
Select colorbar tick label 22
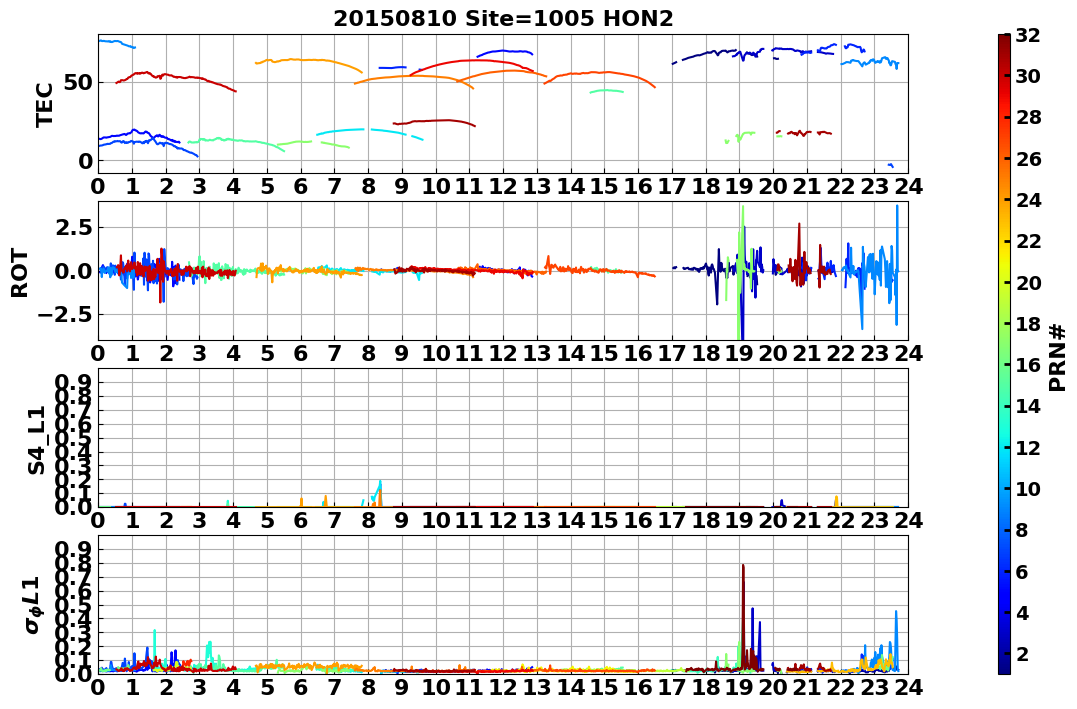pyautogui.click(x=1028, y=240)
